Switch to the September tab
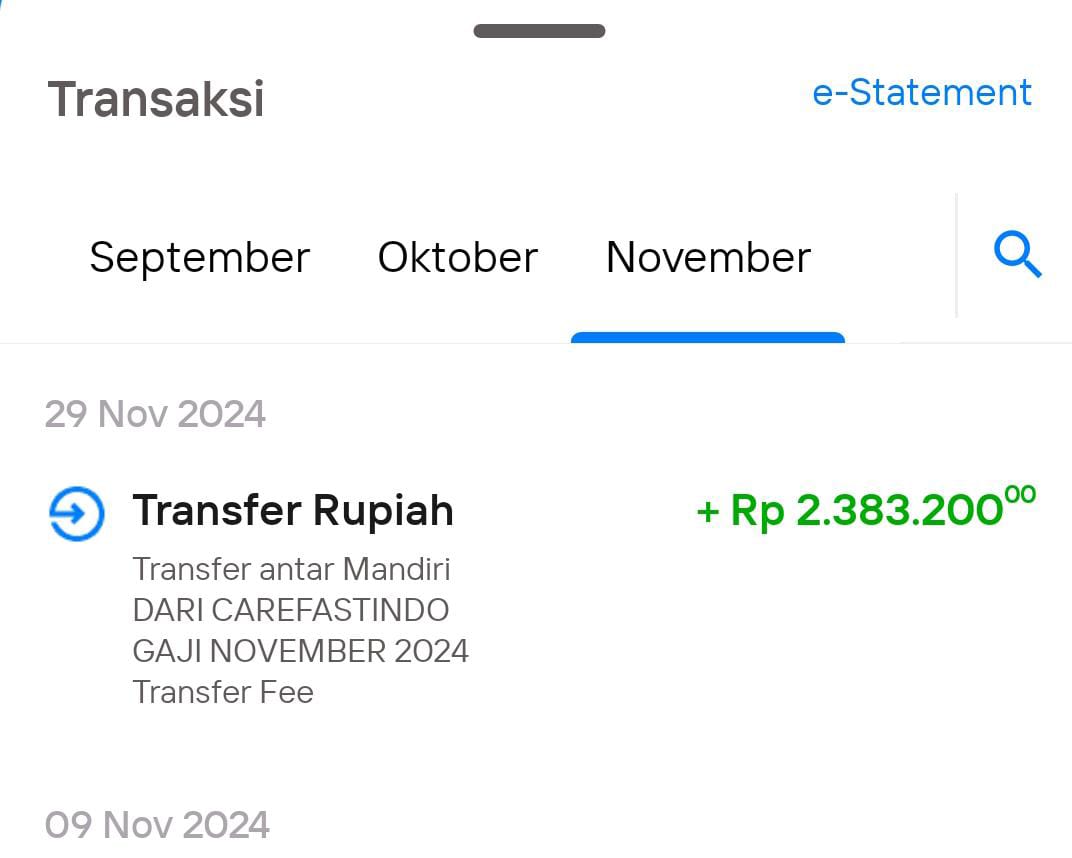Screen dimensions: 1072x858 pyautogui.click(x=200, y=258)
